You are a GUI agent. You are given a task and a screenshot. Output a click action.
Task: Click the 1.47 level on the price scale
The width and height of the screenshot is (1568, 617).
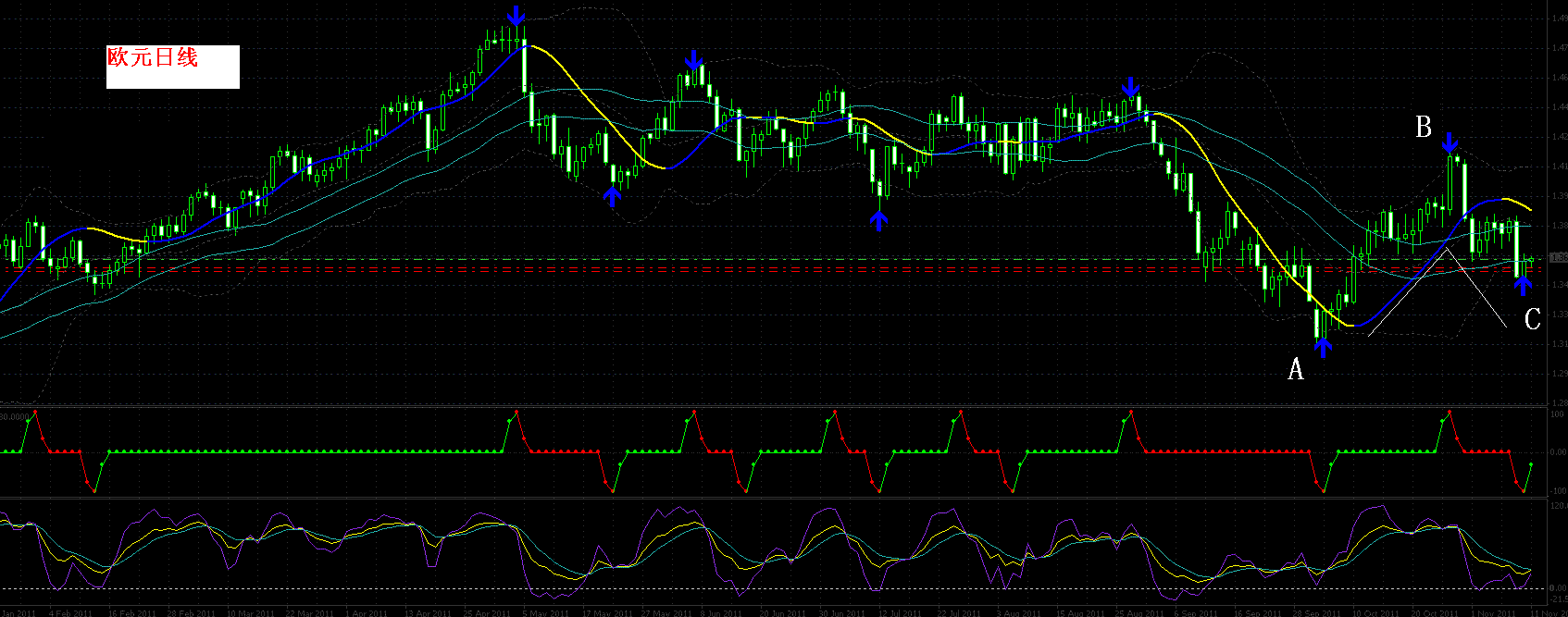click(x=1558, y=48)
